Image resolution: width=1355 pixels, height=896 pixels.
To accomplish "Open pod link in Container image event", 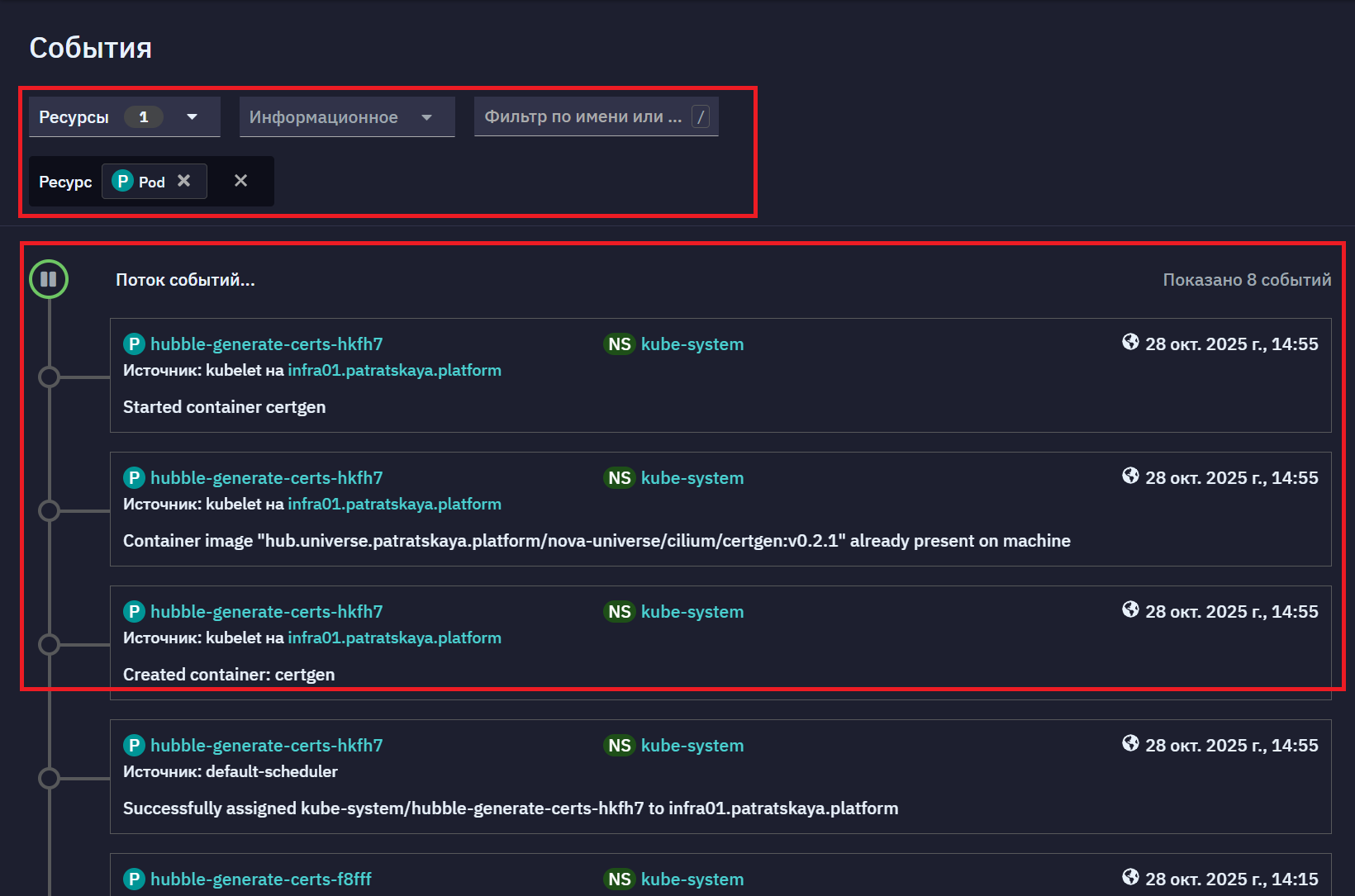I will (x=267, y=477).
